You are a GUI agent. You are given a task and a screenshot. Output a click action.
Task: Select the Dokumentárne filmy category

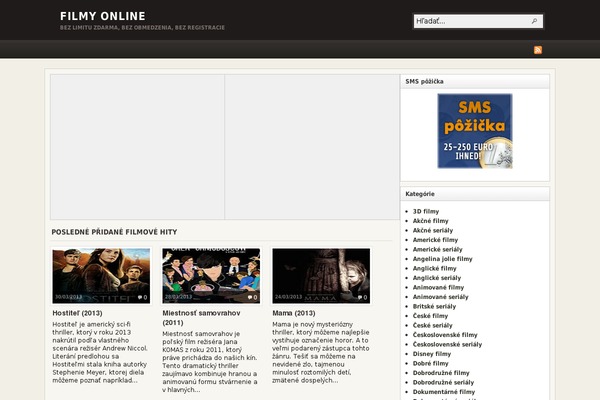click(x=444, y=392)
